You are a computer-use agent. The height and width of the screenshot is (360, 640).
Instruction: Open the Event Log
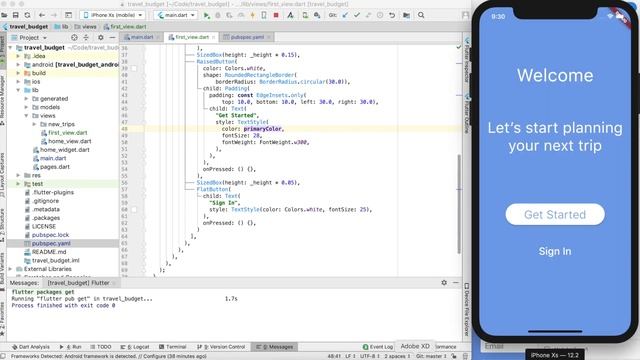pyautogui.click(x=378, y=347)
